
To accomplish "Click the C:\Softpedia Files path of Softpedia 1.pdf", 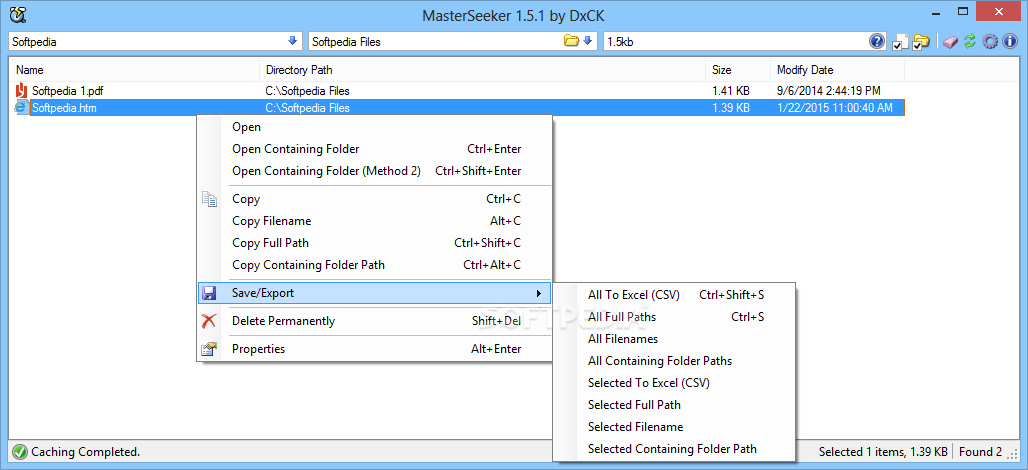I will coord(307,90).
